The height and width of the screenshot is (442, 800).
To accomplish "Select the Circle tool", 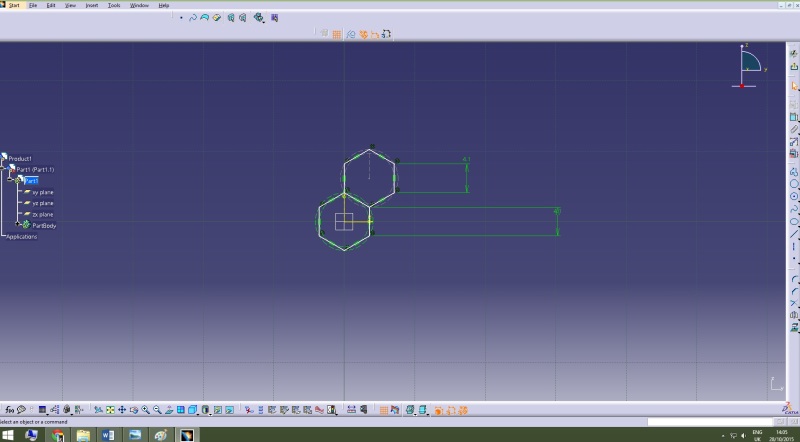I will pos(794,197).
